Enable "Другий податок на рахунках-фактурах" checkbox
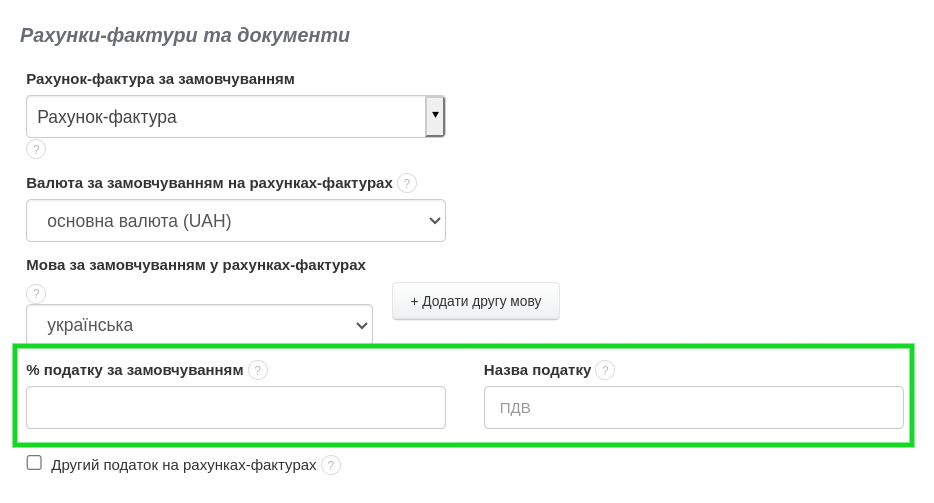The width and height of the screenshot is (934, 503). point(34,463)
